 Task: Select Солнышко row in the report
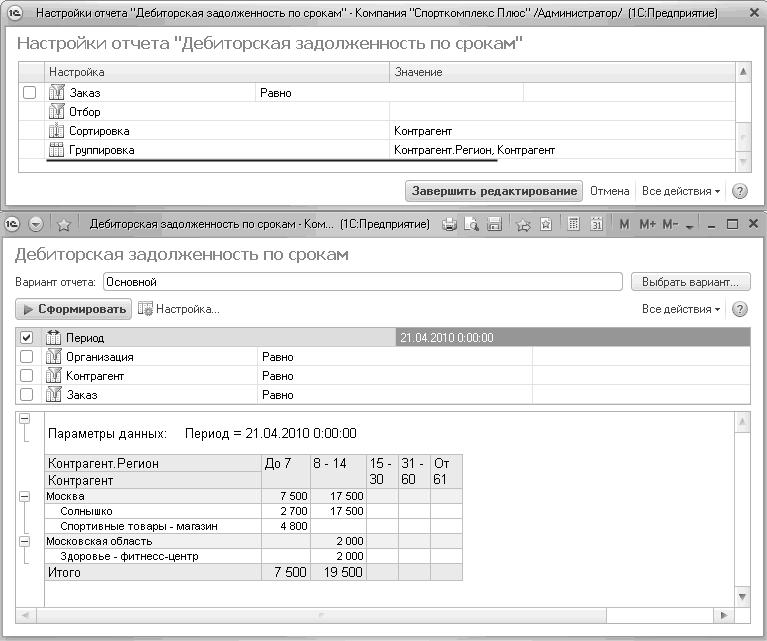click(253, 511)
